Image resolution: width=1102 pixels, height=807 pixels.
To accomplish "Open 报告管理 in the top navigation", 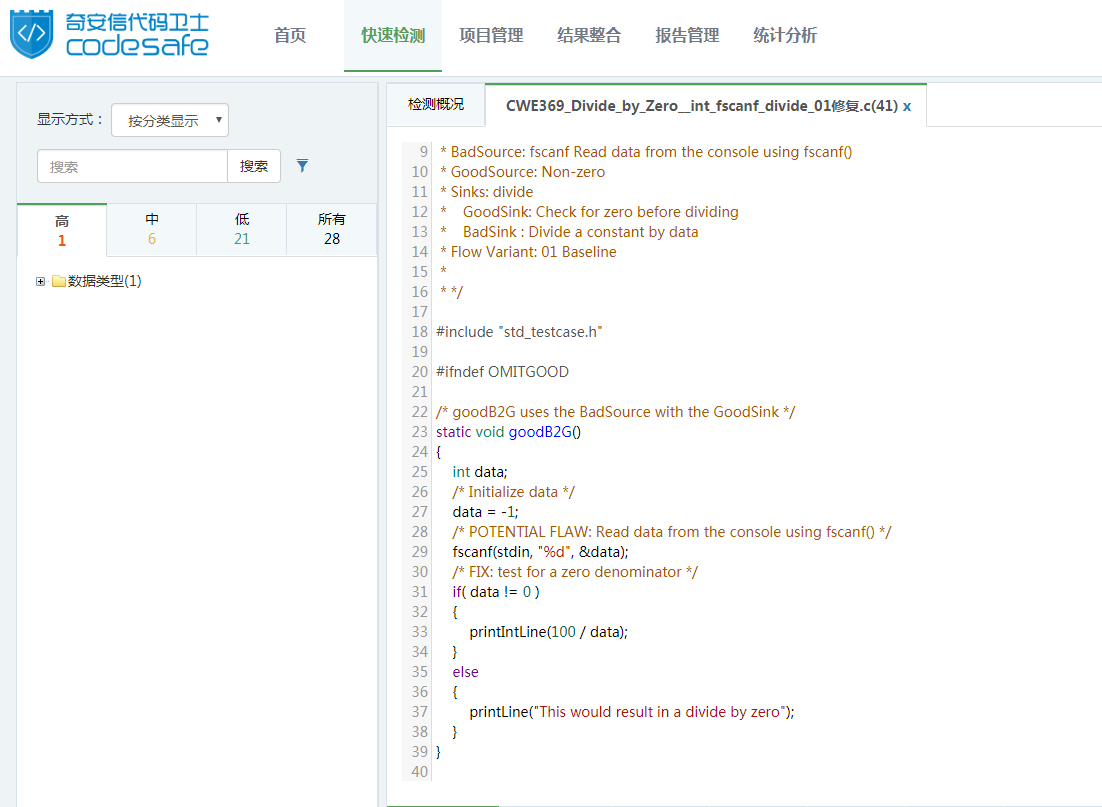I will point(687,36).
